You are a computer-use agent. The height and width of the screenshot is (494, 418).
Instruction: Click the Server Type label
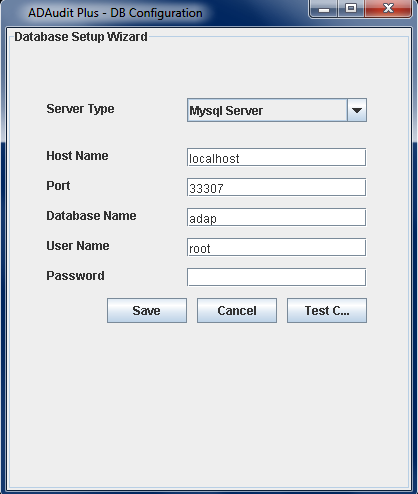pos(80,109)
